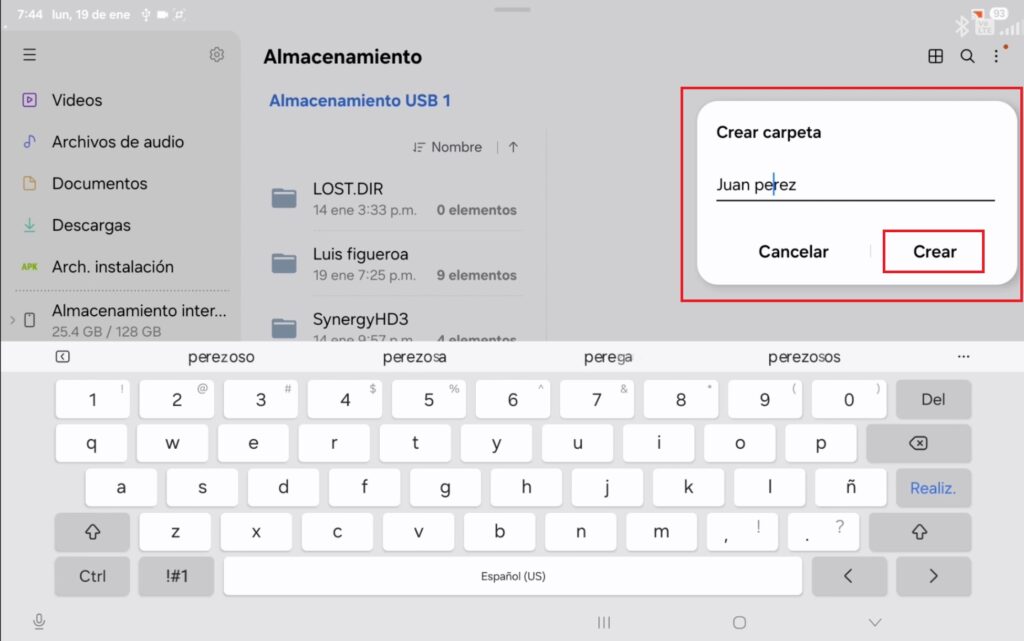Image resolution: width=1024 pixels, height=641 pixels.
Task: Tap the search magnifier icon
Action: pos(967,57)
